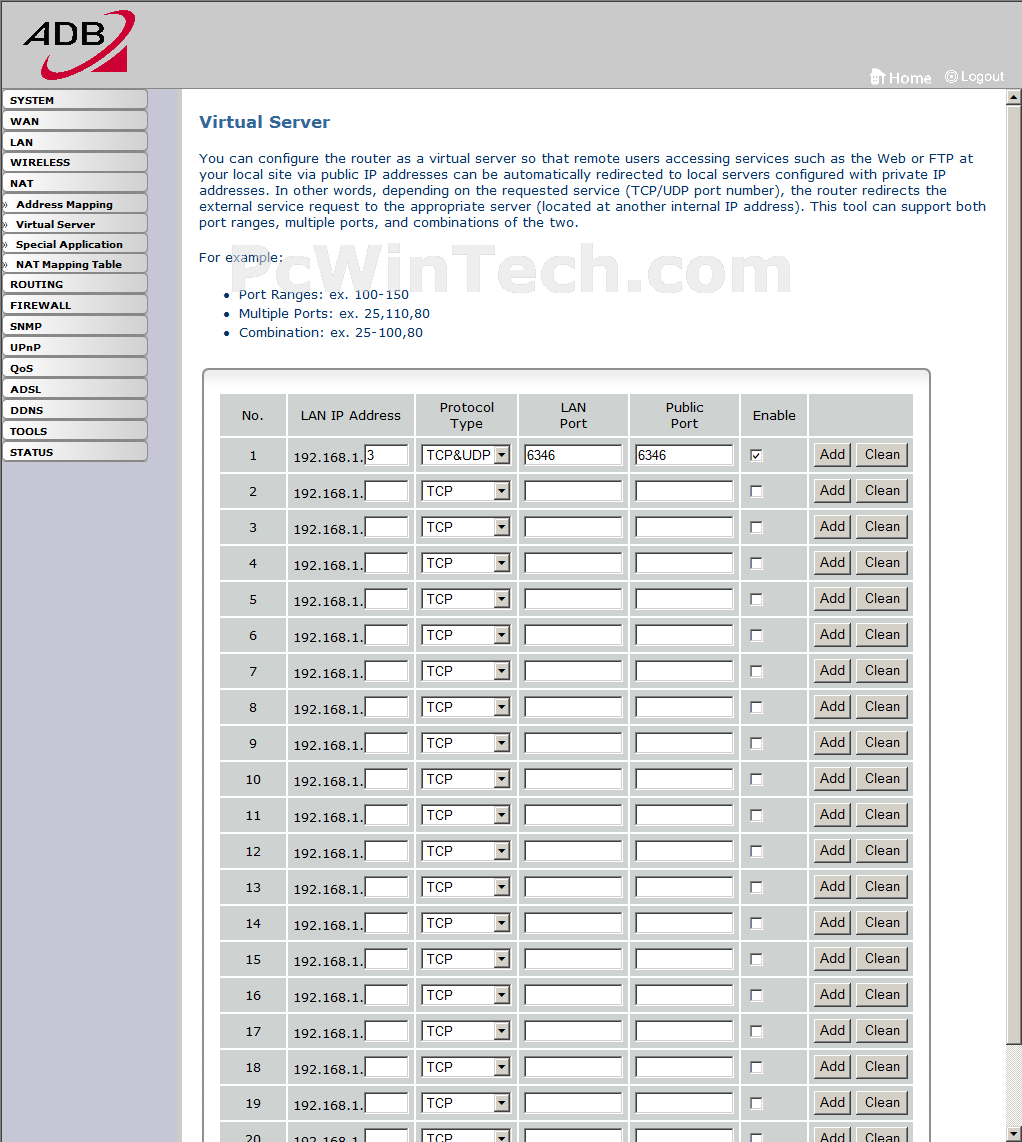Open Protocol Type dropdown for rule 2

click(465, 492)
